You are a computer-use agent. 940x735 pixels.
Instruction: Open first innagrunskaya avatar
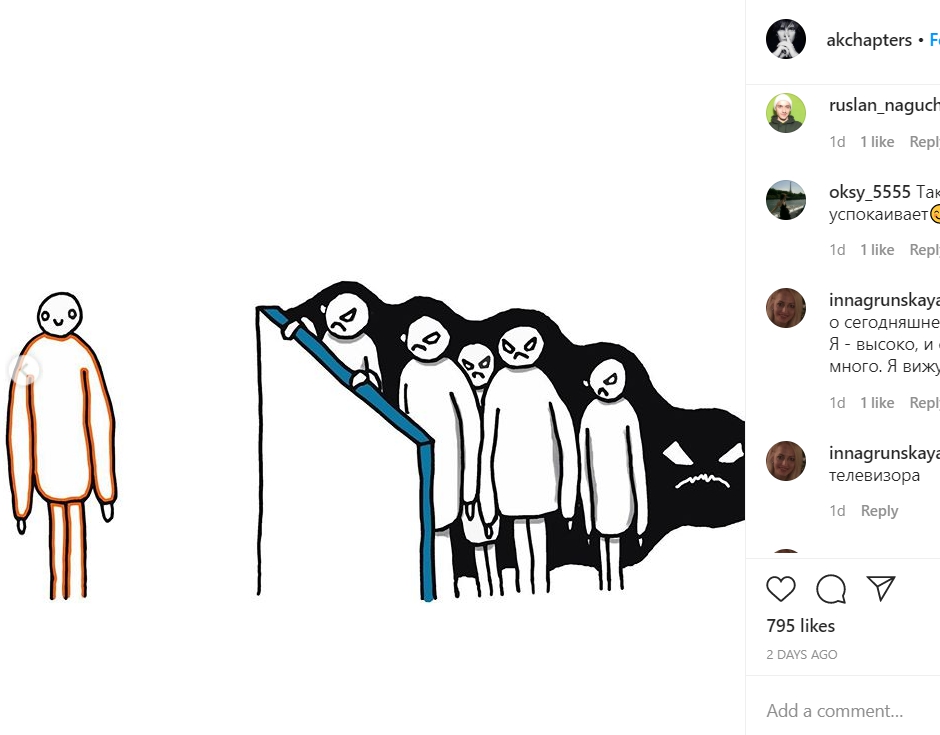[x=785, y=308]
